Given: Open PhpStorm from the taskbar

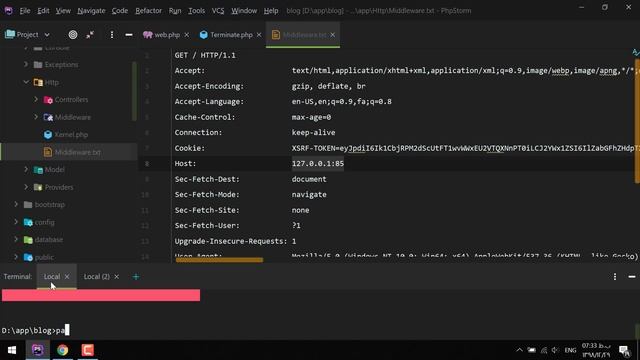Looking at the screenshot, I should point(38,350).
